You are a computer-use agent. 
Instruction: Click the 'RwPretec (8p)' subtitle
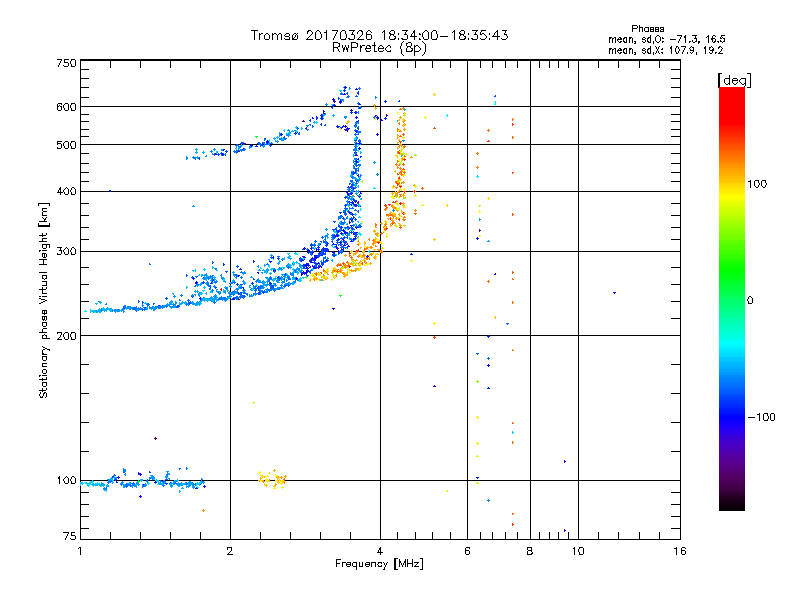point(379,48)
